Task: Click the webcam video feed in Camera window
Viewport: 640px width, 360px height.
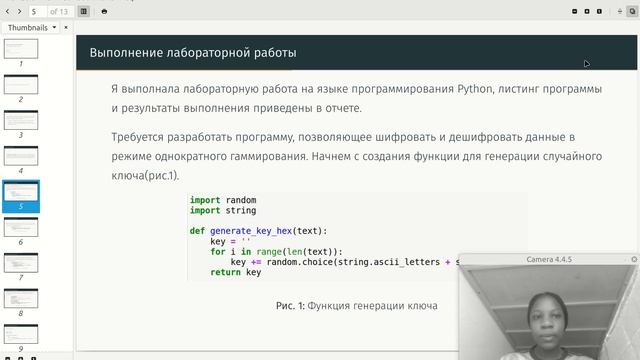Action: pyautogui.click(x=549, y=312)
